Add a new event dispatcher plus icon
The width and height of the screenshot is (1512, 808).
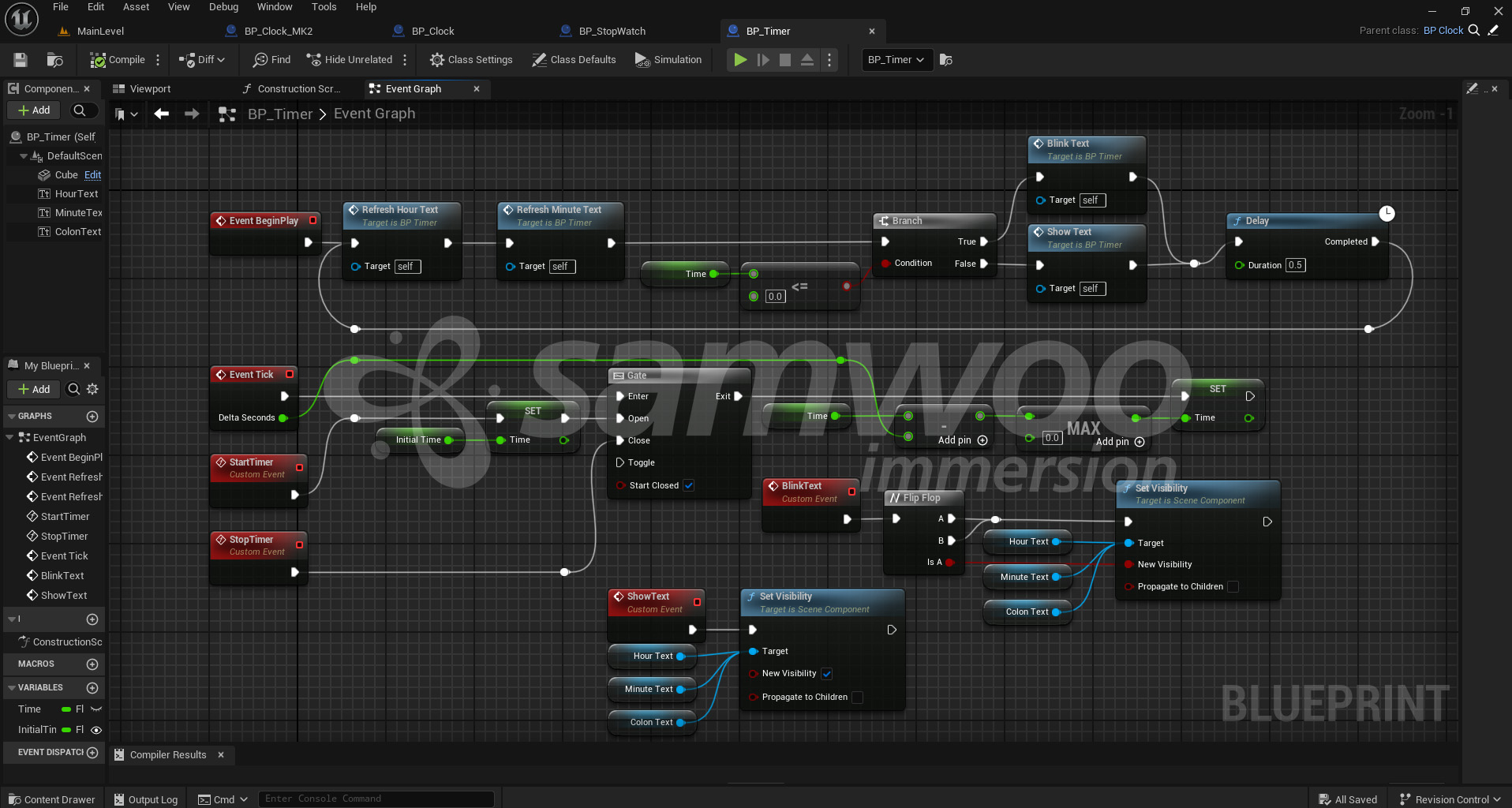coord(92,753)
